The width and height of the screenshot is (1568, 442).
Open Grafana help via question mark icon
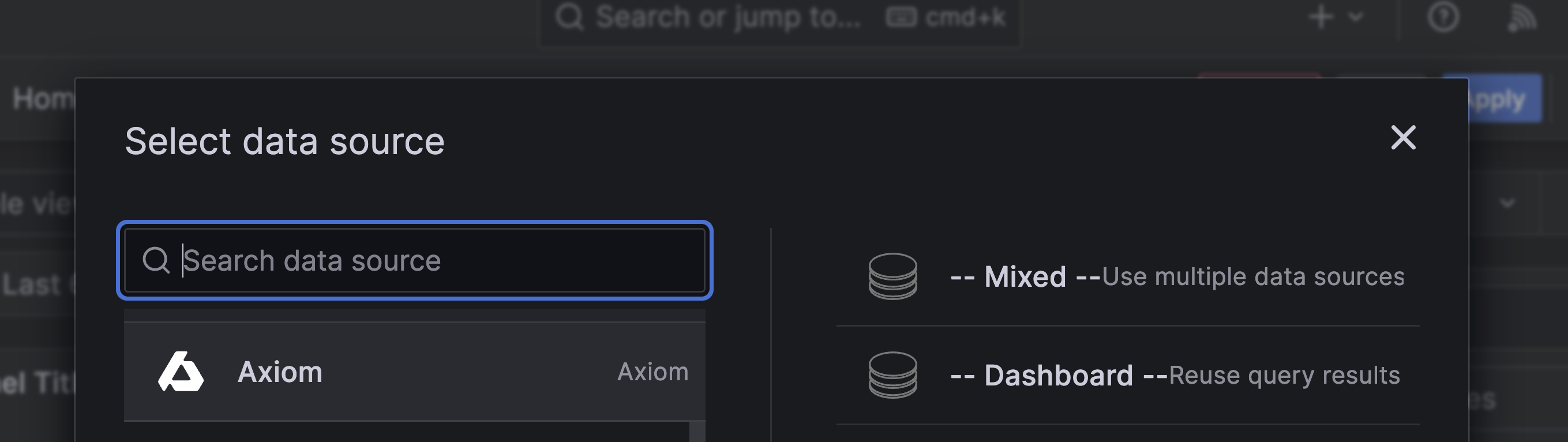point(1444,16)
